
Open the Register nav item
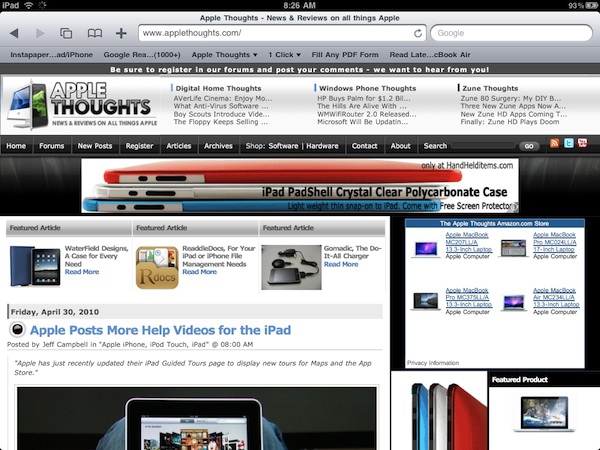pyautogui.click(x=139, y=146)
